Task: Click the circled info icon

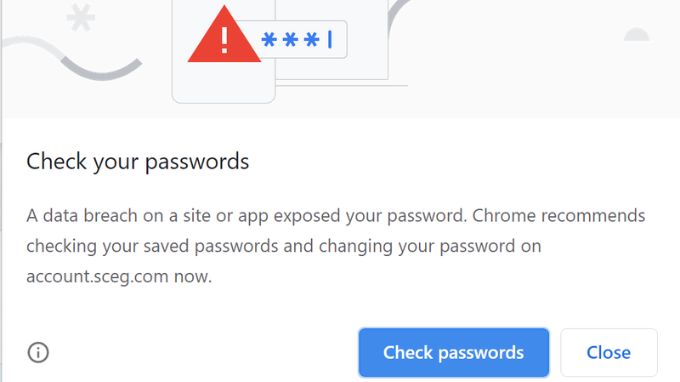Action: coord(38,352)
